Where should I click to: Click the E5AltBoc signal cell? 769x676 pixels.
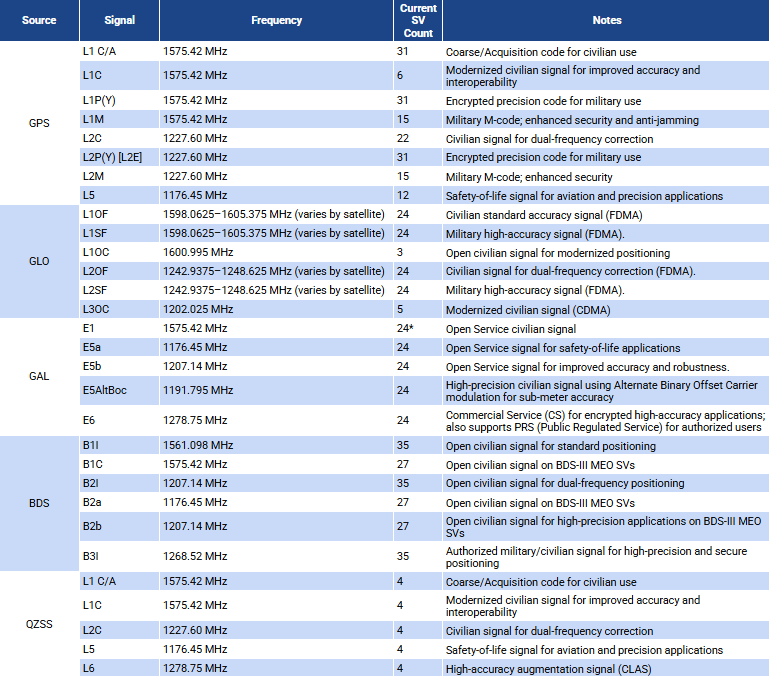pyautogui.click(x=119, y=390)
